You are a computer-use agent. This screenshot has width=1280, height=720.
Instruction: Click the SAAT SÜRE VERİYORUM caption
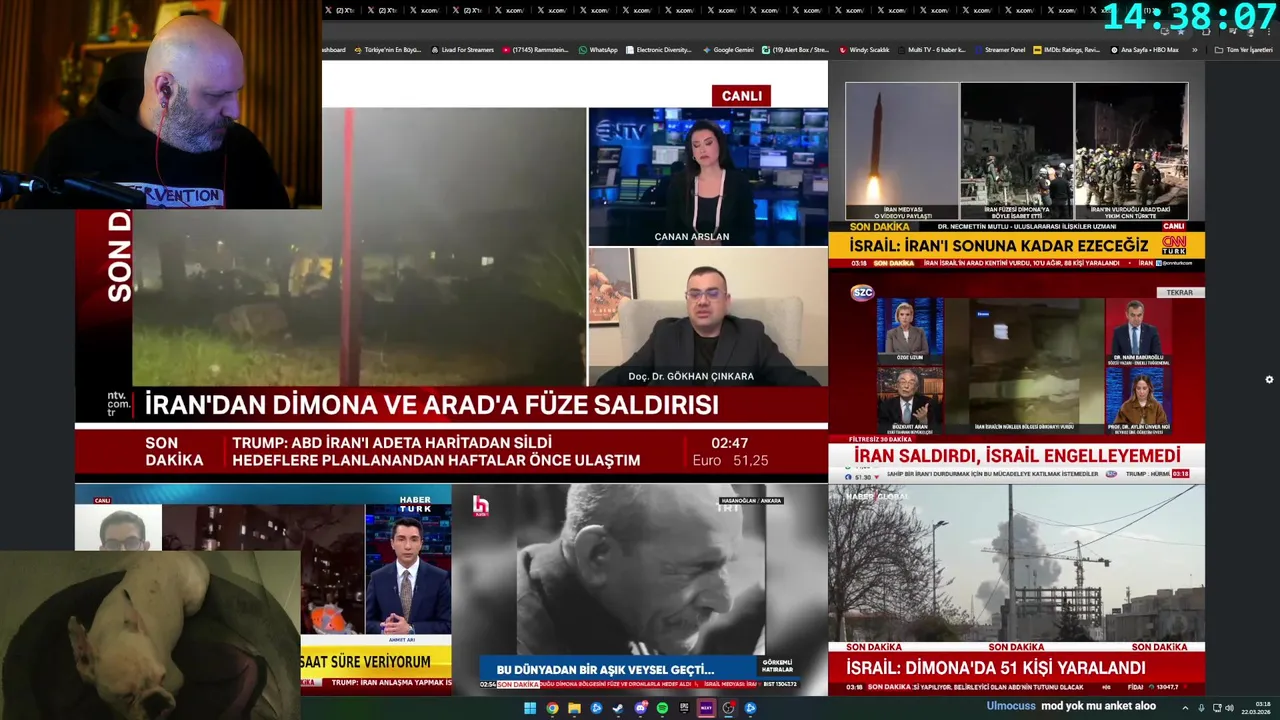(x=365, y=661)
